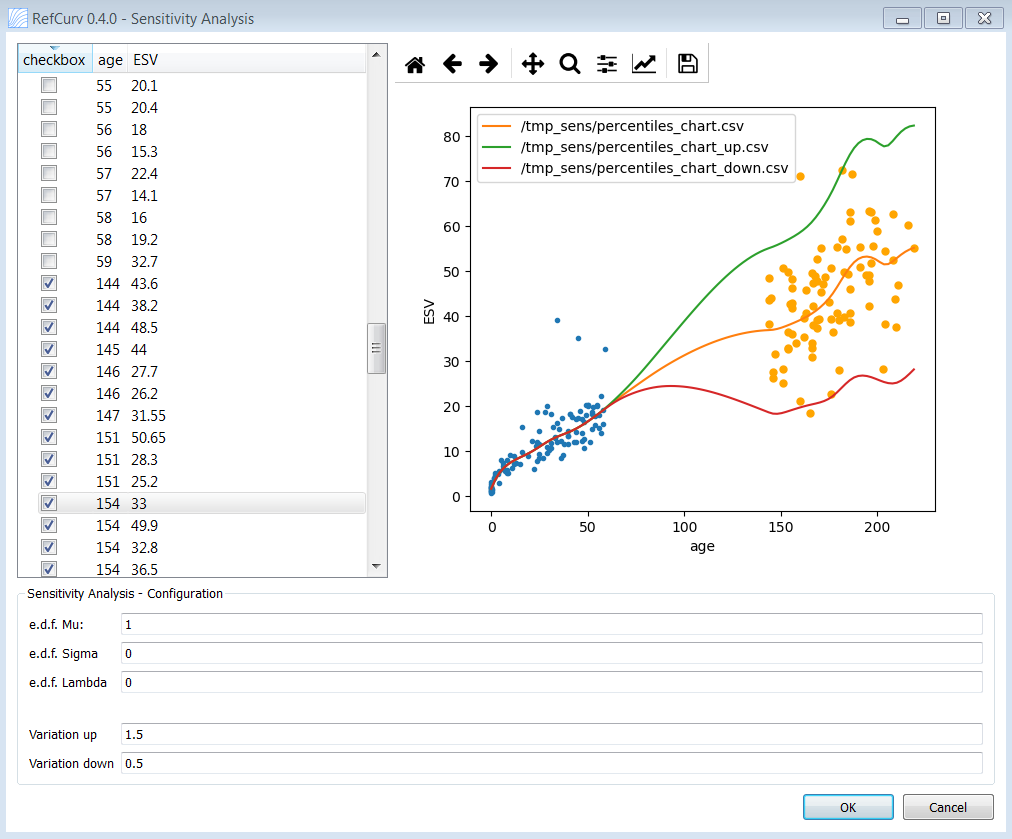Go back to previous plot view

point(452,64)
